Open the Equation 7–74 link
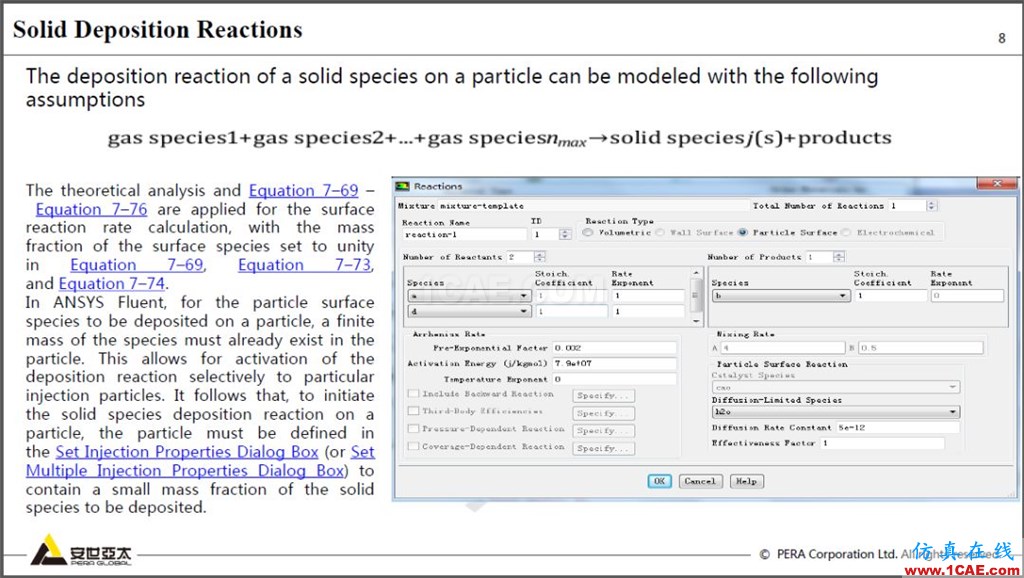Viewport: 1024px width, 578px height. coord(112,283)
